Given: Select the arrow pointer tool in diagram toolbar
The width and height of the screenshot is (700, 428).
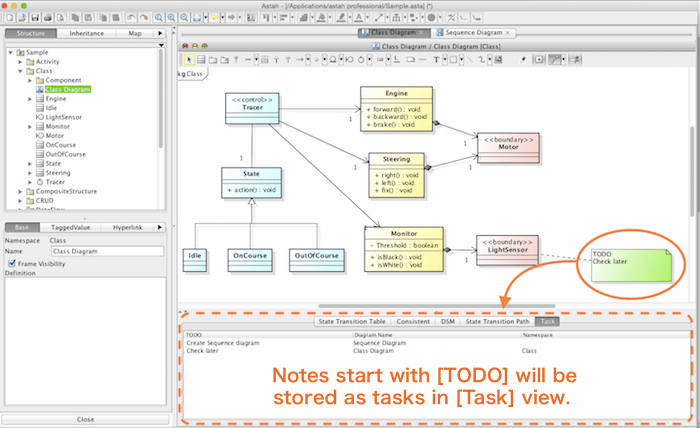Looking at the screenshot, I should pos(189,59).
